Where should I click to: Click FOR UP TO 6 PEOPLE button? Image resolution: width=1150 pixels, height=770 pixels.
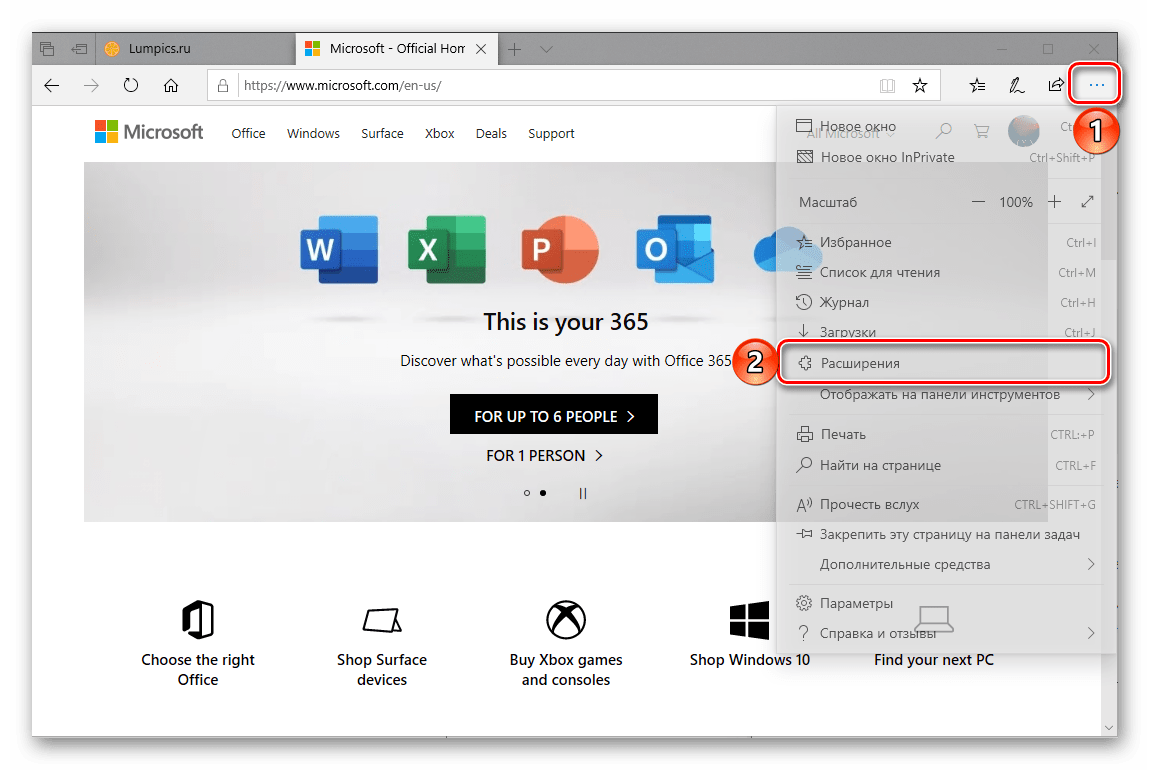[x=554, y=416]
